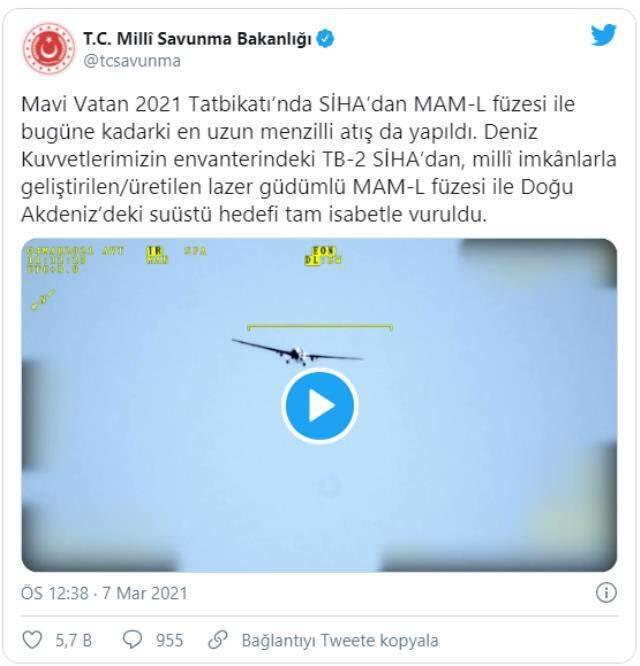This screenshot has width=640, height=666.
Task: Click the ÖS 12:38 · 7 Mar 2021 timestamp
Action: pyautogui.click(x=104, y=593)
